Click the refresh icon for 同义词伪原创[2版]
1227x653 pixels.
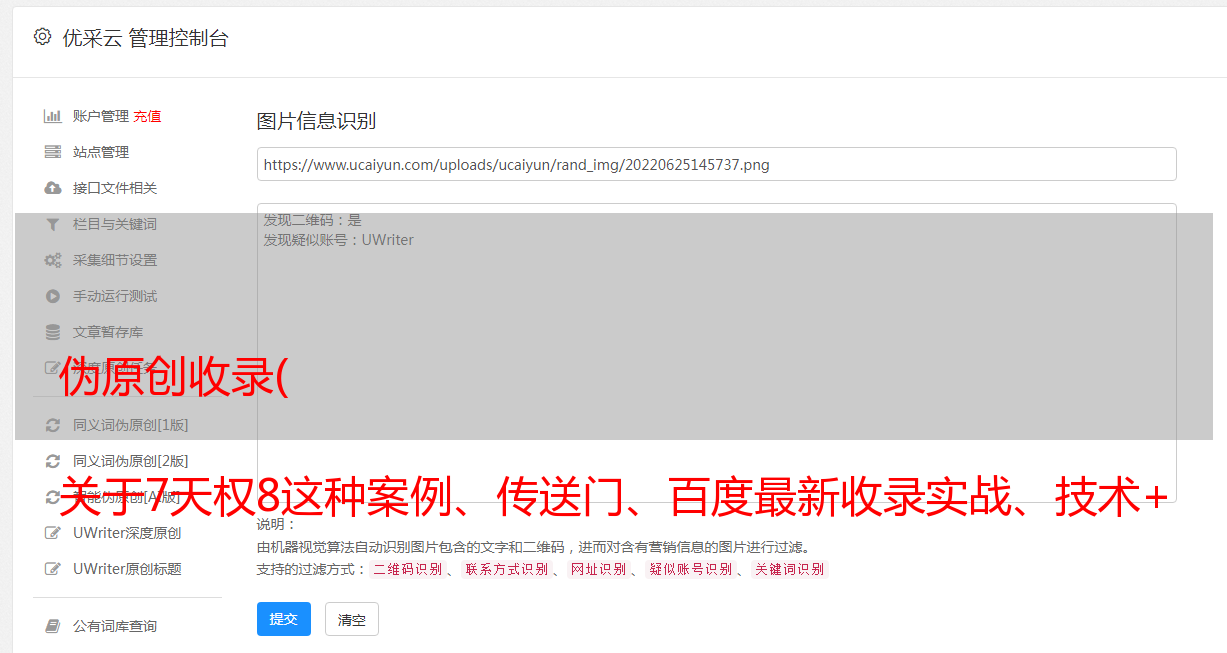pyautogui.click(x=53, y=461)
